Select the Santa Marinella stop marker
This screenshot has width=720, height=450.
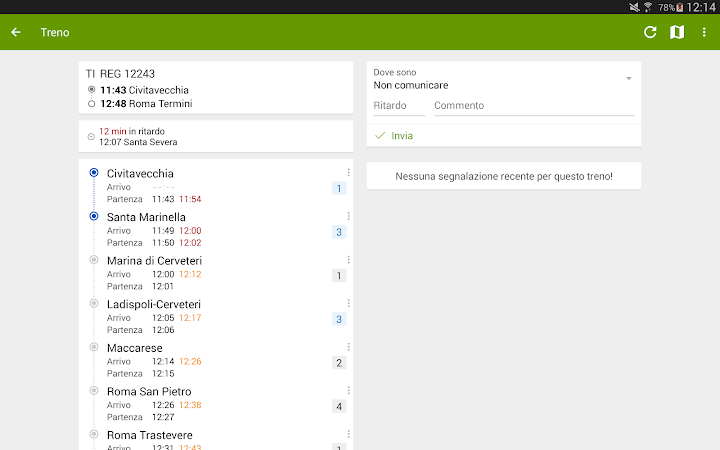pos(94,216)
